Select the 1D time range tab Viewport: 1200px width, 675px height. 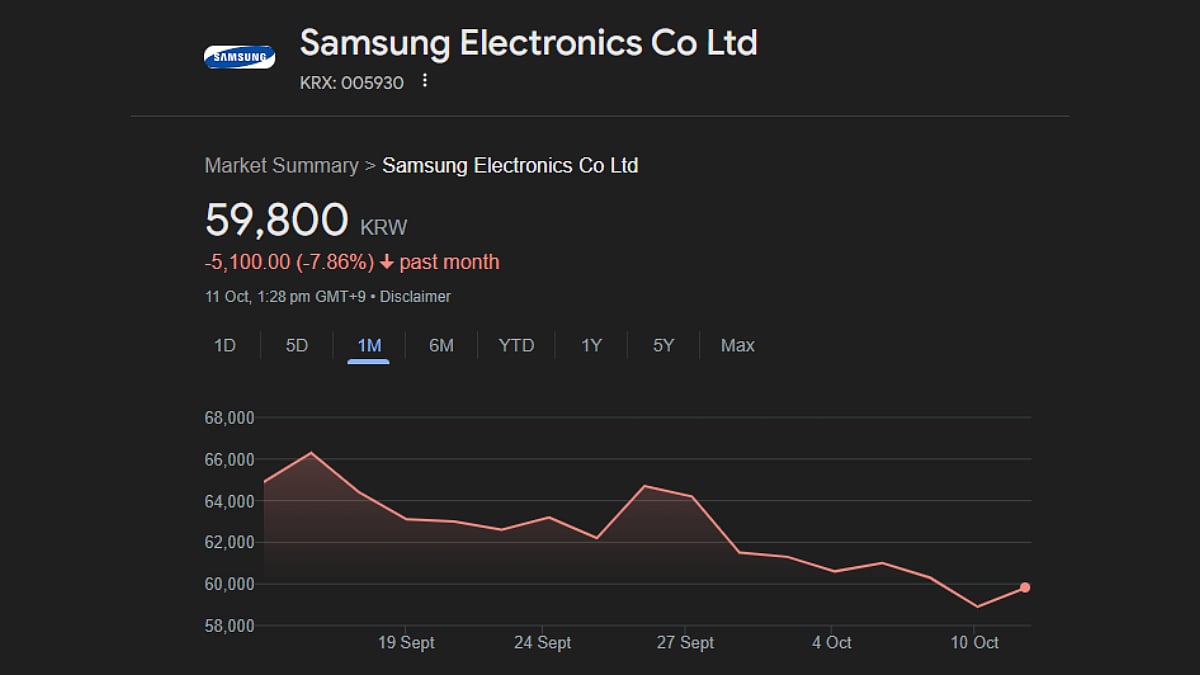(x=225, y=346)
